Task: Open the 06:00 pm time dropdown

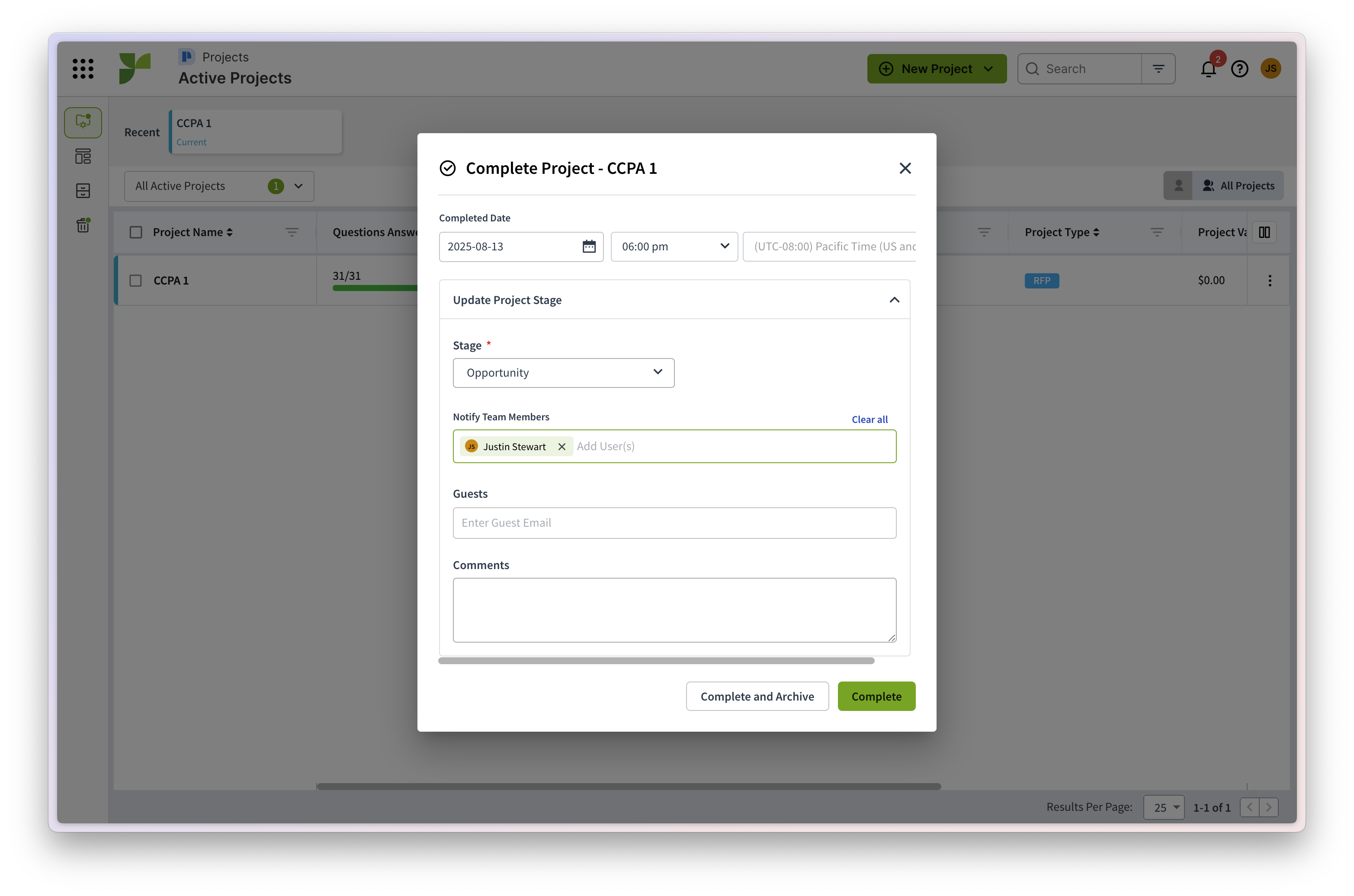Action: (x=674, y=246)
